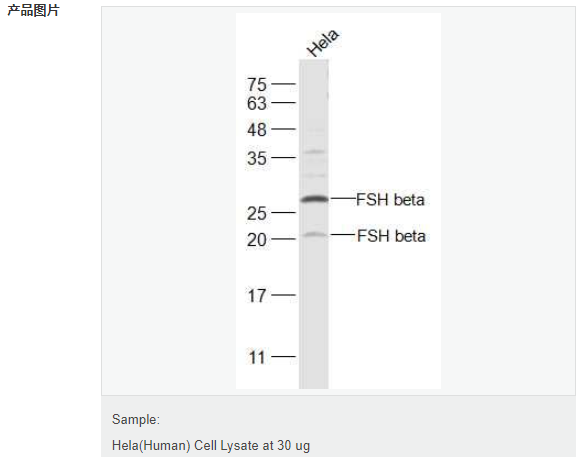
Task: Click the Hela lane label
Action: coord(323,43)
